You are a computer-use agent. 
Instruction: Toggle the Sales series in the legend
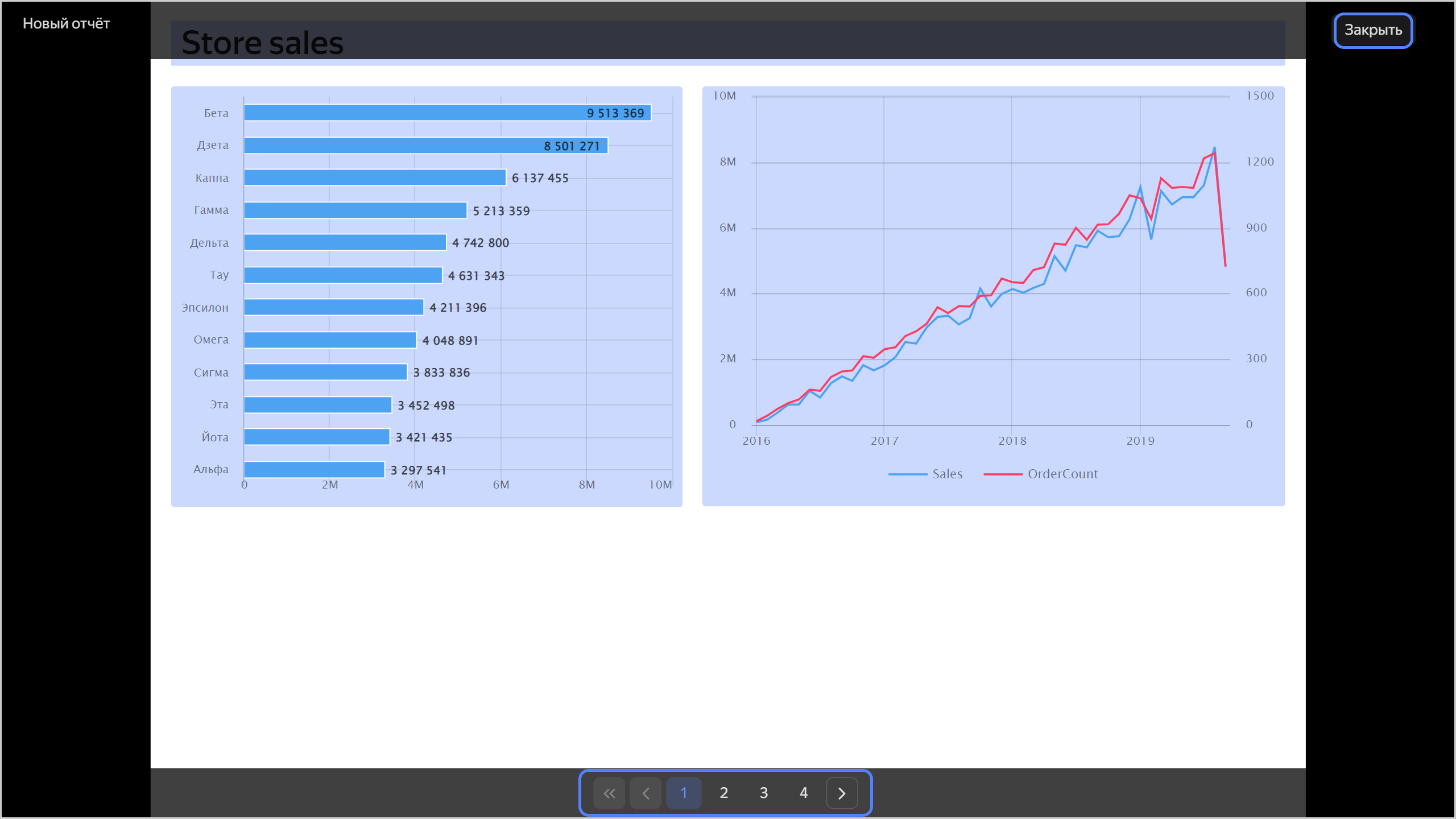click(x=947, y=474)
